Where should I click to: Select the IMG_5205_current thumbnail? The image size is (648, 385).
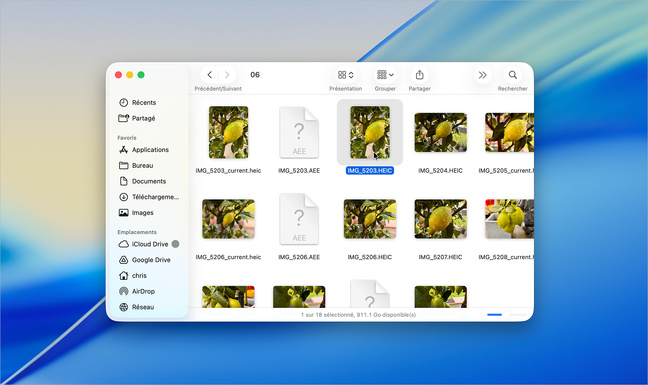point(510,132)
